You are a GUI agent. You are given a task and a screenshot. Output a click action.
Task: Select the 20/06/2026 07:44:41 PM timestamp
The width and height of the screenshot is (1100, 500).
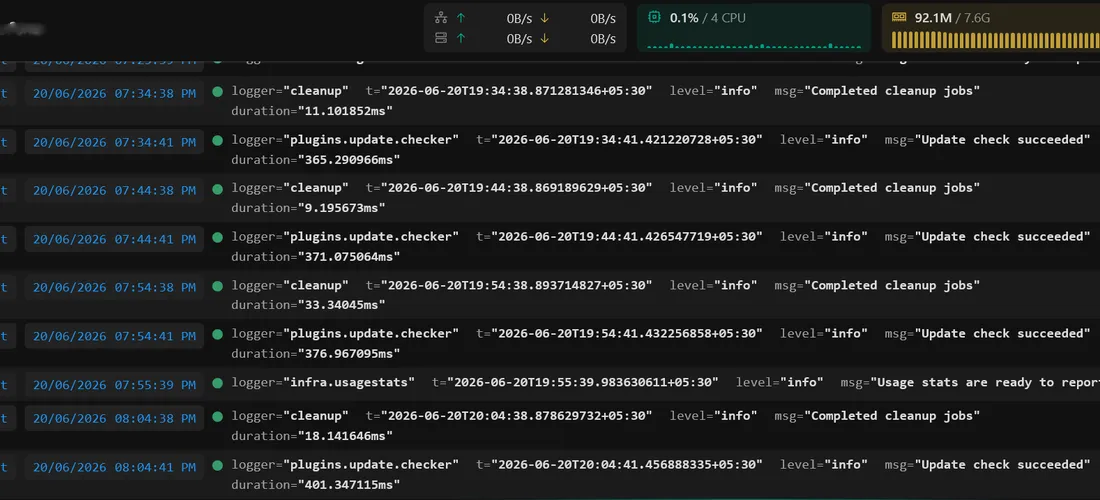coord(114,238)
